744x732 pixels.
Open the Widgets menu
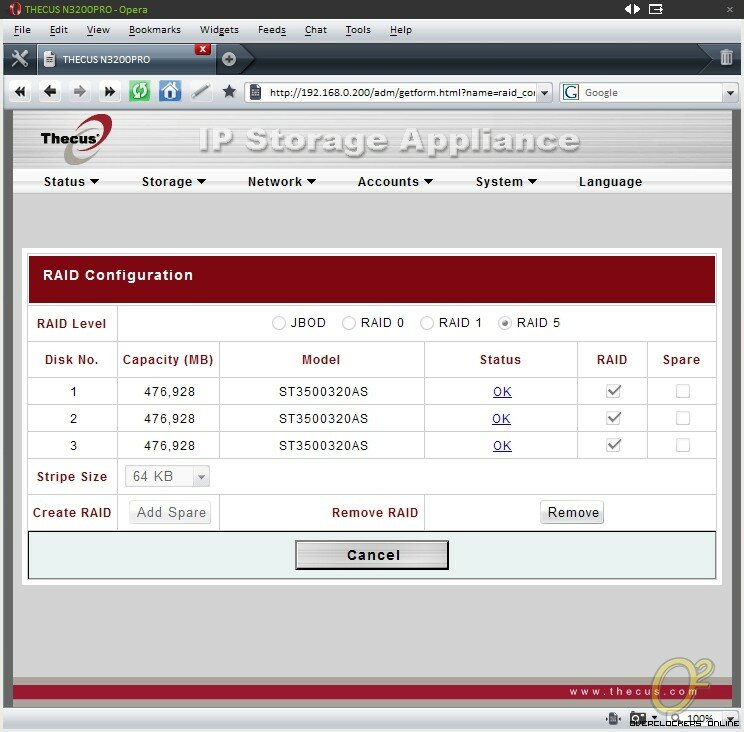point(219,30)
